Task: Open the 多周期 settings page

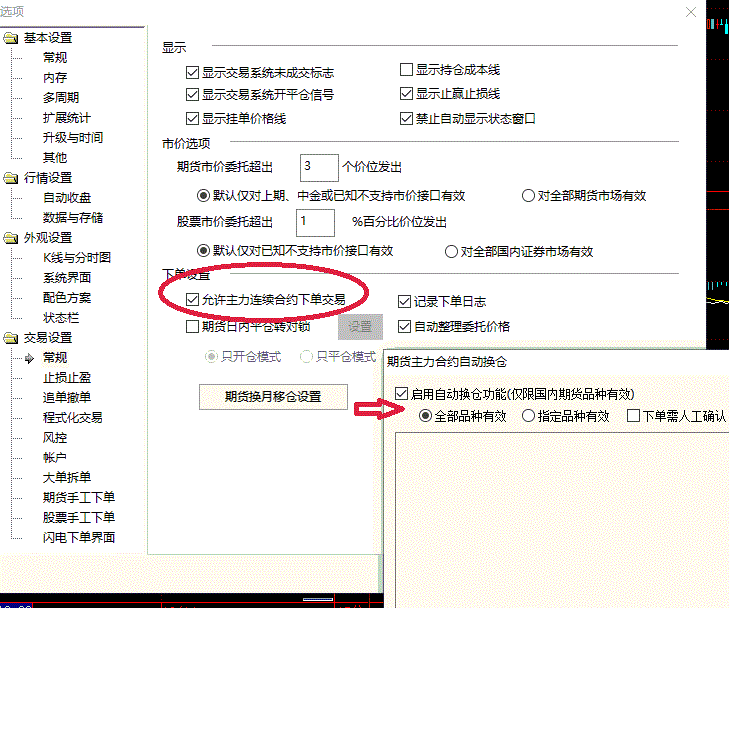Action: pyautogui.click(x=61, y=98)
